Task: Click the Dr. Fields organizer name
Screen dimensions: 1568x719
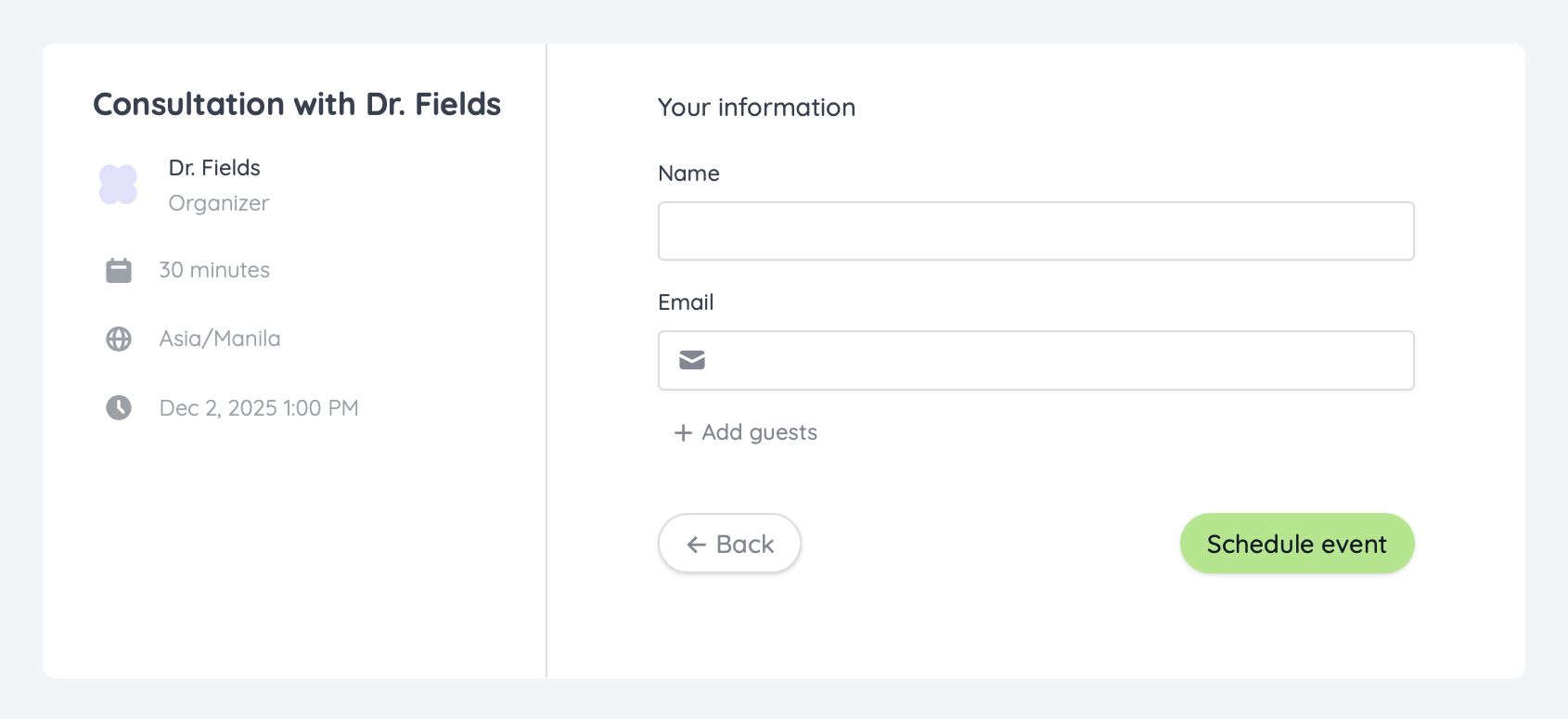Action: click(214, 168)
